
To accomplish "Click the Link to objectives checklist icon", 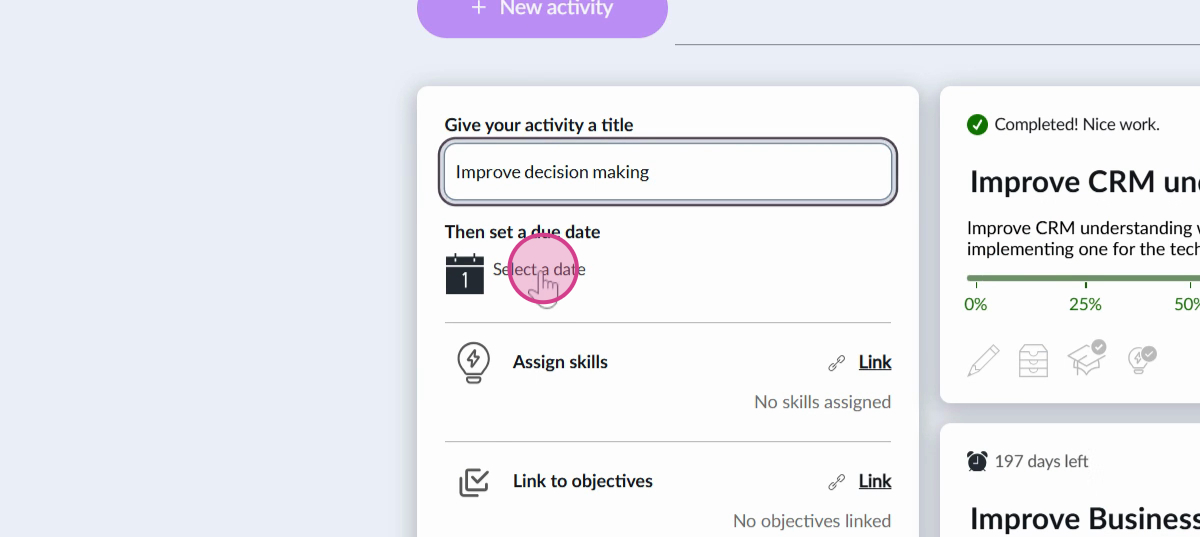I will click(473, 482).
